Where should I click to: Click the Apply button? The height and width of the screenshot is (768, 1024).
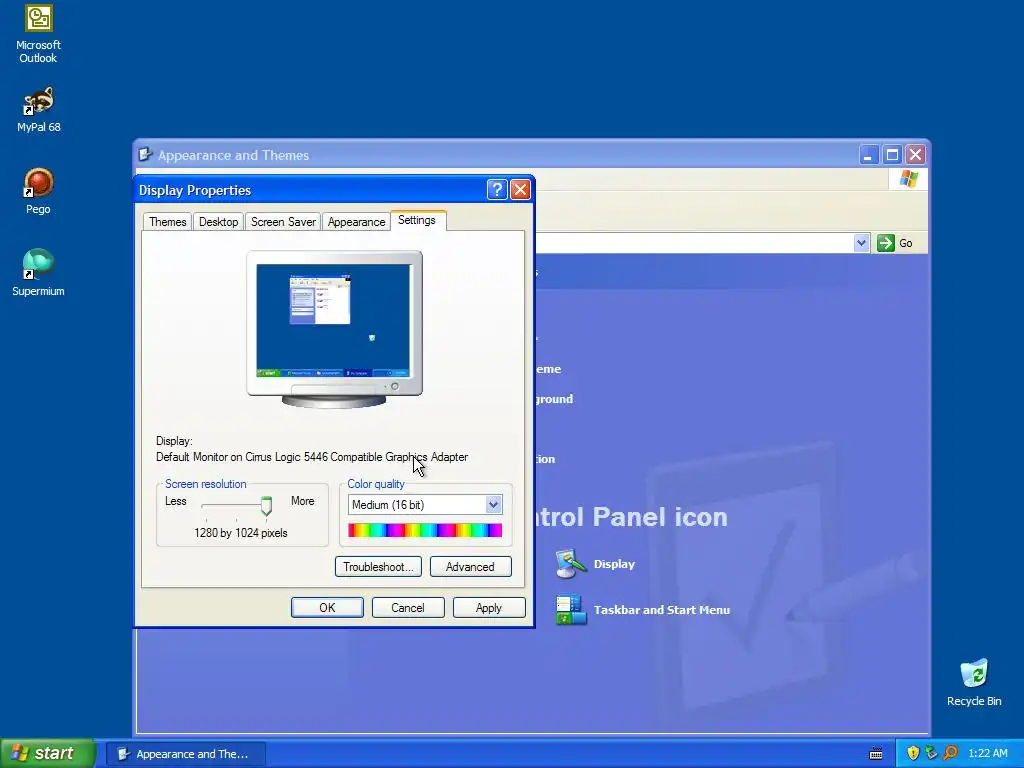click(489, 607)
